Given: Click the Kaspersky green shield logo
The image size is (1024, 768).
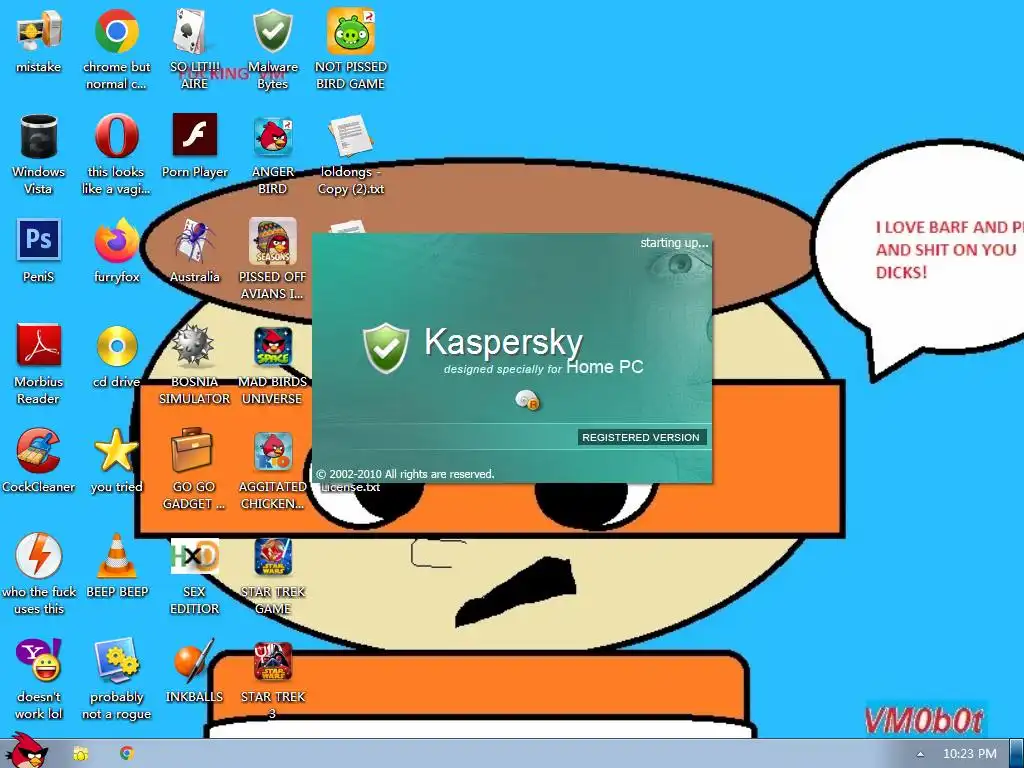Looking at the screenshot, I should pyautogui.click(x=386, y=348).
